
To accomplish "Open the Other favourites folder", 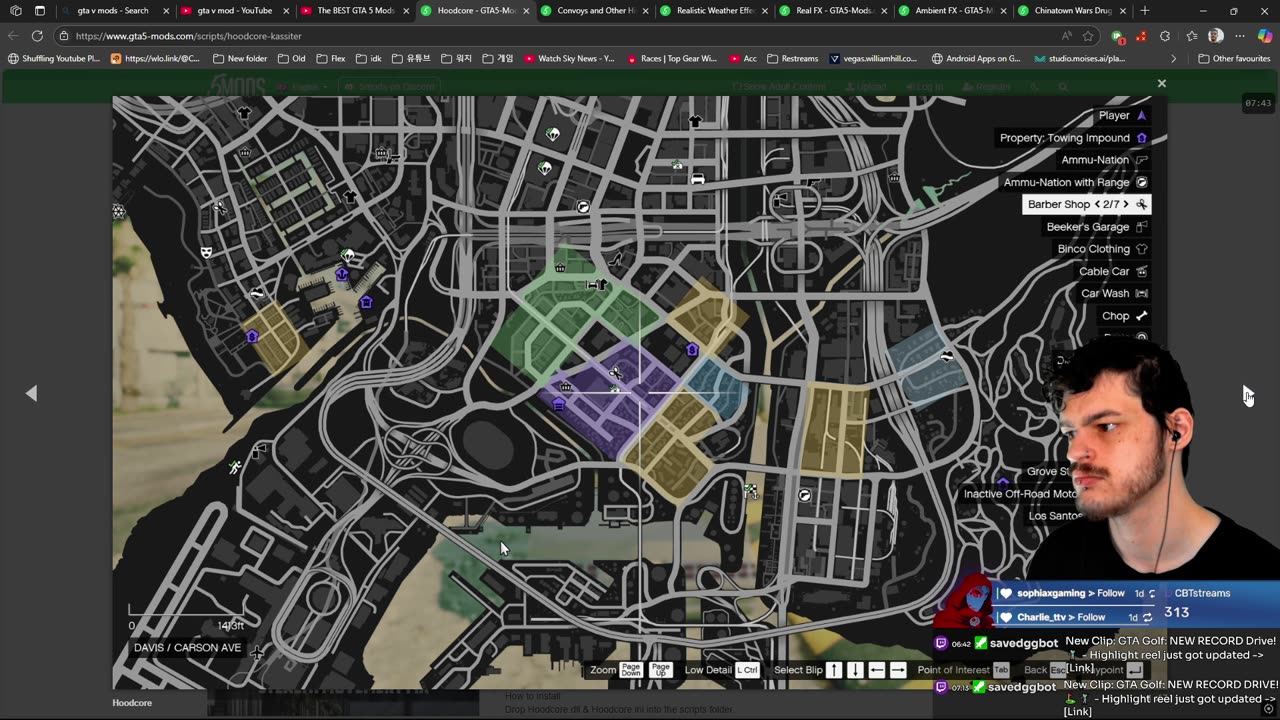I will click(1233, 59).
